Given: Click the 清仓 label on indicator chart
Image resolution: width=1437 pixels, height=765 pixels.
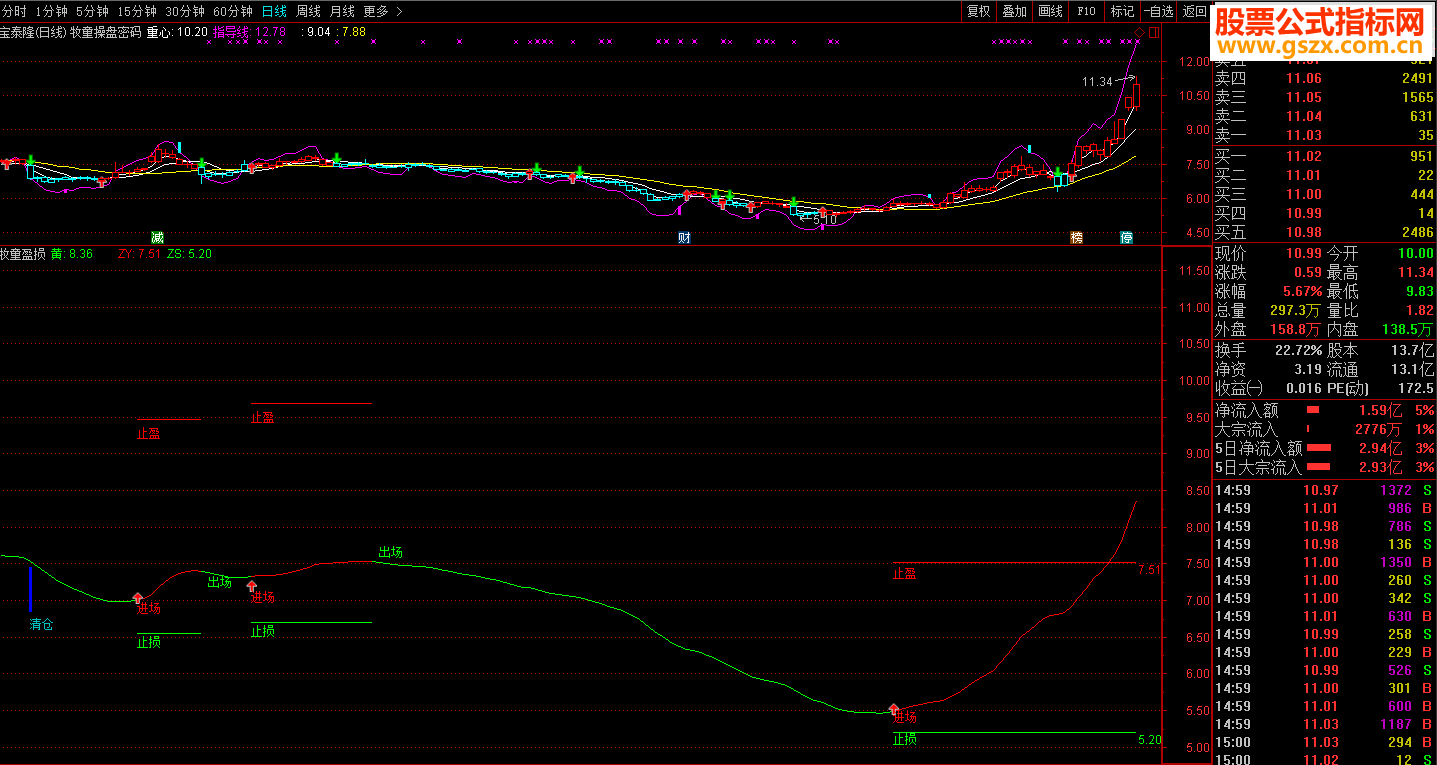Looking at the screenshot, I should pos(41,624).
